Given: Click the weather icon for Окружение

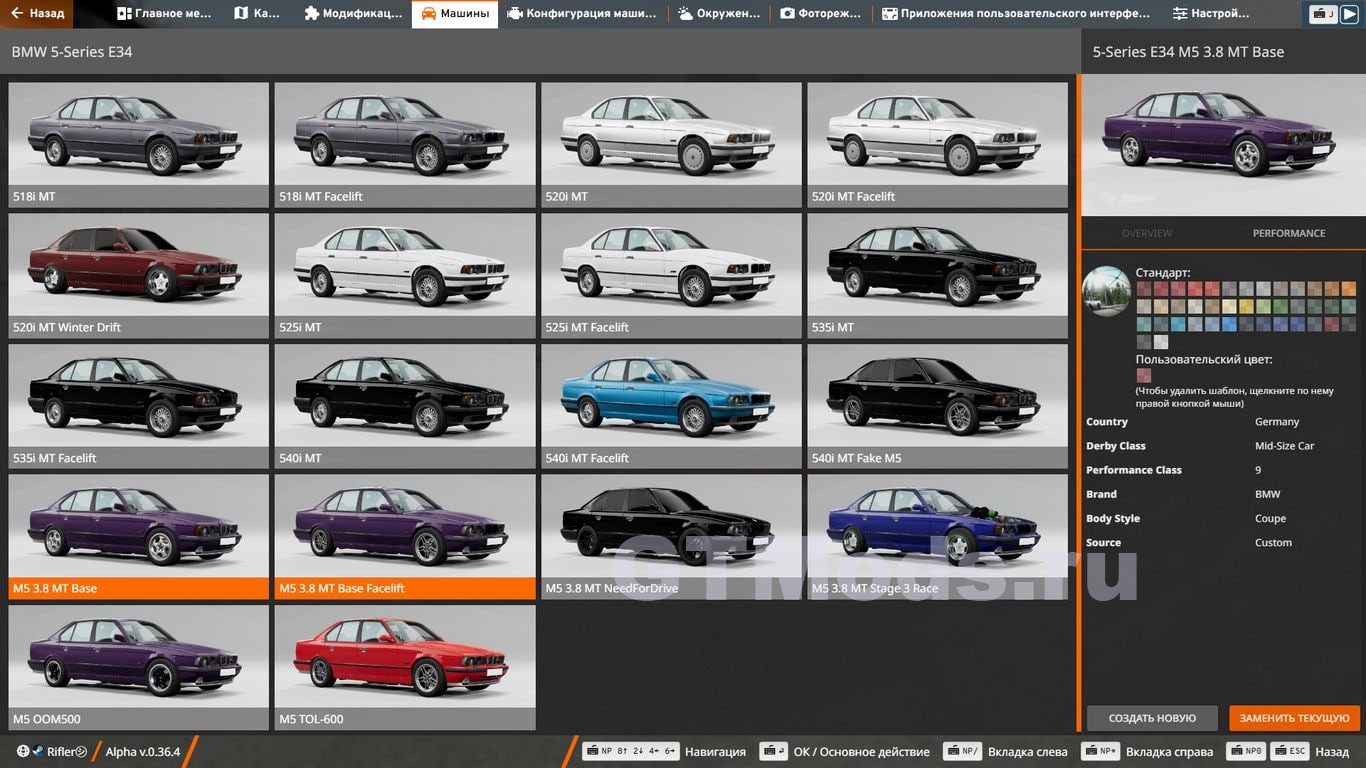Looking at the screenshot, I should (685, 14).
